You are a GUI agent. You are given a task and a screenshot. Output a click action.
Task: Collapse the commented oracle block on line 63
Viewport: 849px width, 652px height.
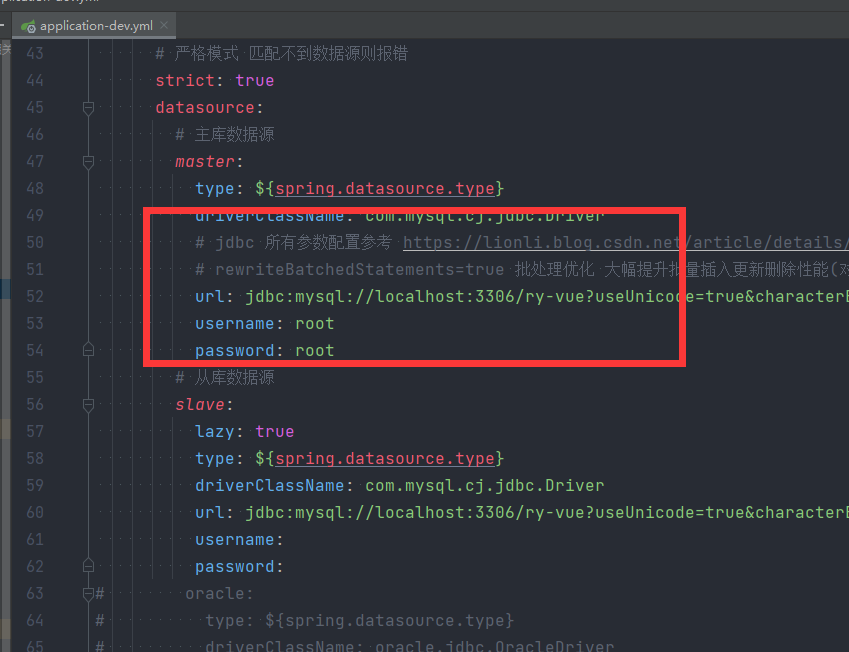(x=88, y=594)
